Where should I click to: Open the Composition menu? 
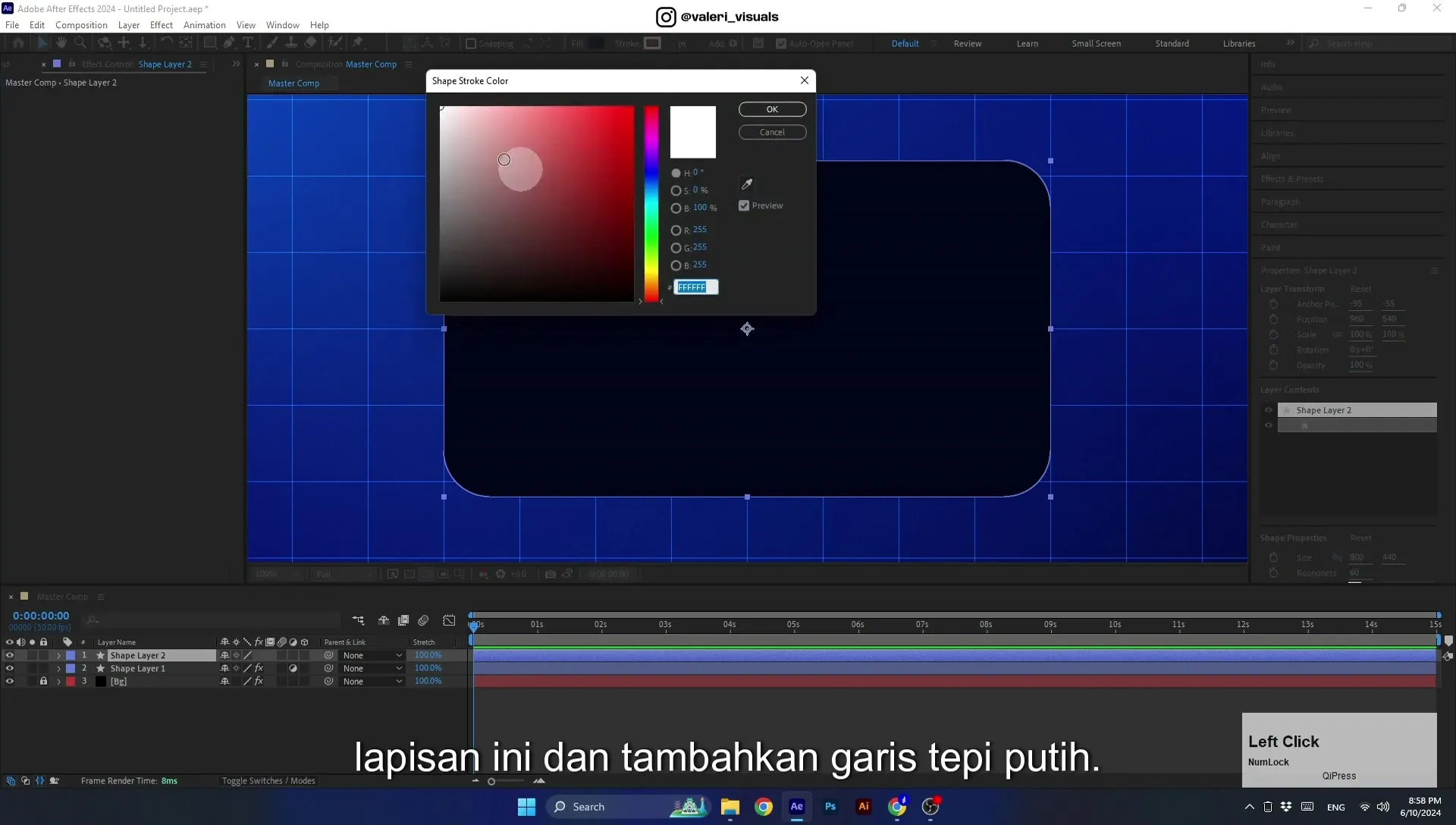[x=81, y=25]
